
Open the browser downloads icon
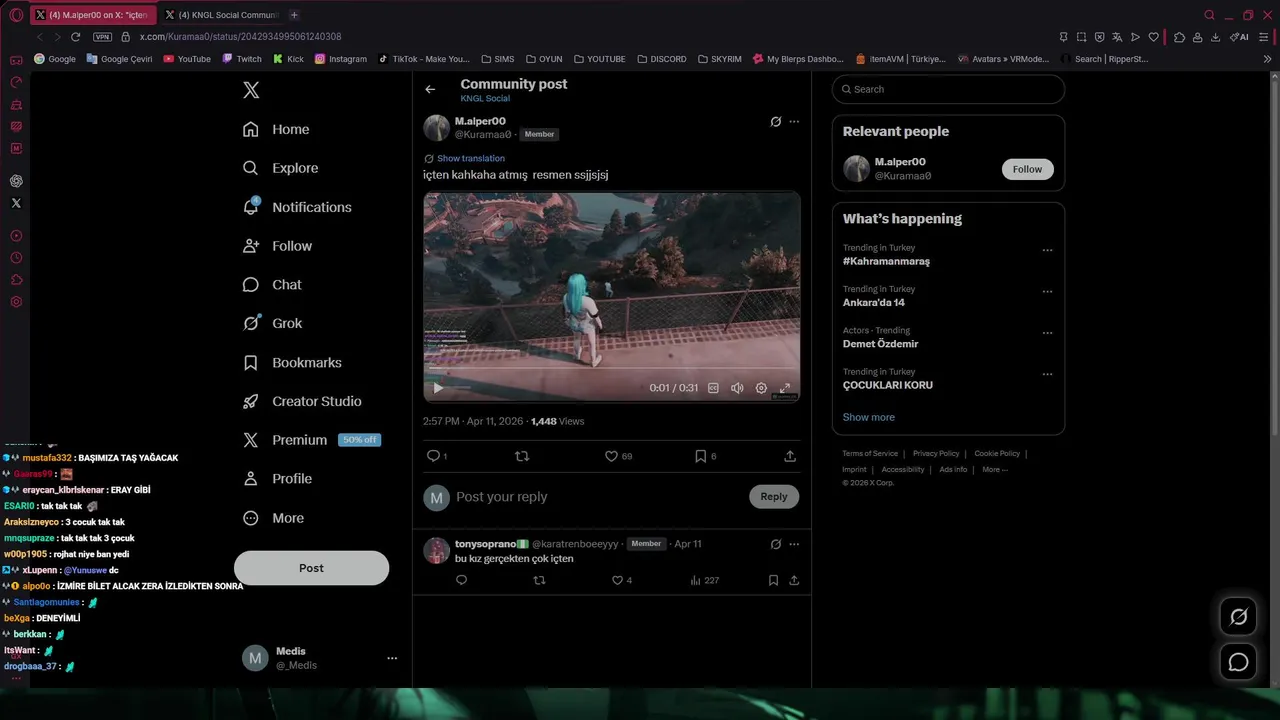point(1215,37)
